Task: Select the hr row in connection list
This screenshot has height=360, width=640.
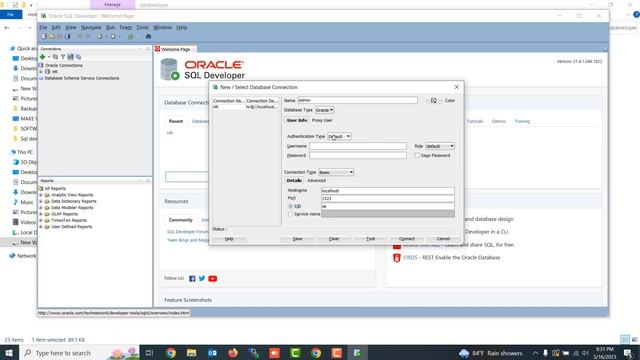Action: coord(245,107)
